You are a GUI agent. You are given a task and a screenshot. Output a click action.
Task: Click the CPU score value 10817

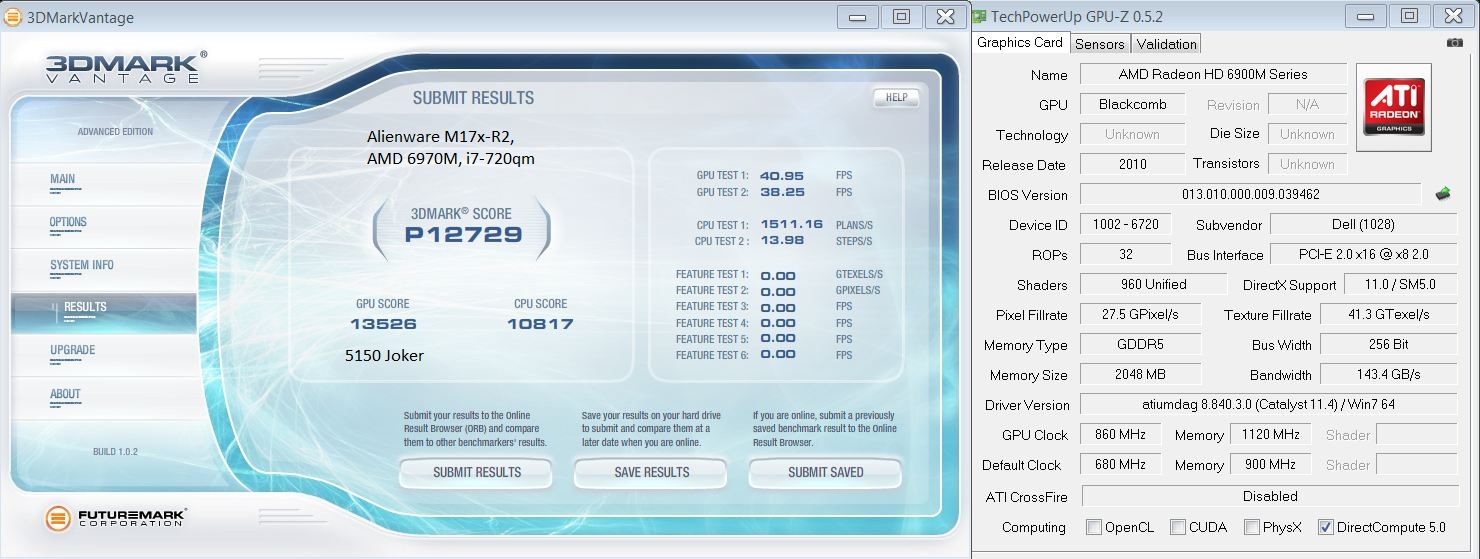pyautogui.click(x=540, y=323)
